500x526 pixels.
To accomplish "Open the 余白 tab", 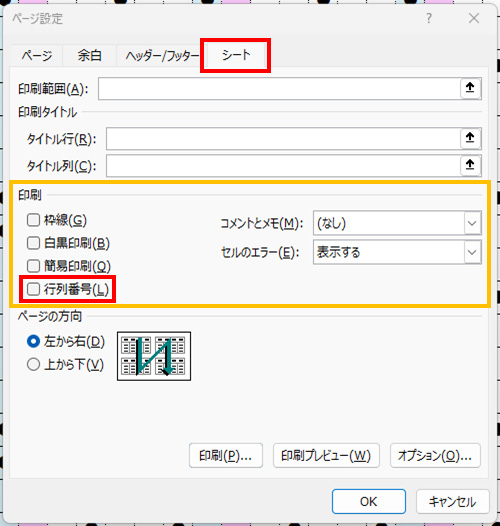I will 90,55.
